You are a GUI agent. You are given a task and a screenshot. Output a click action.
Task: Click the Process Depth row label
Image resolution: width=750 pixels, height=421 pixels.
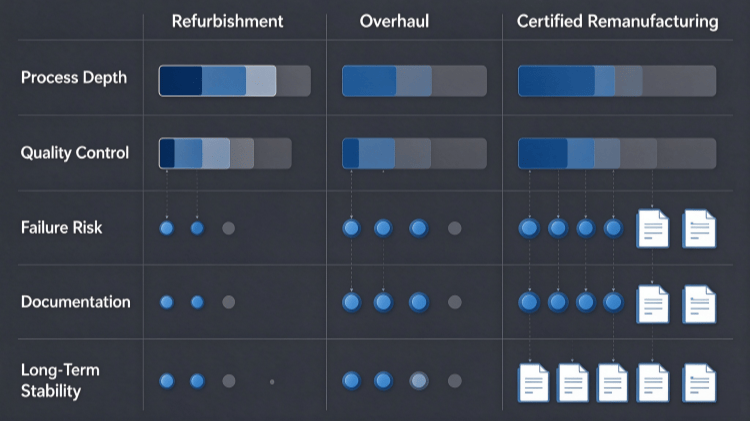tap(74, 78)
